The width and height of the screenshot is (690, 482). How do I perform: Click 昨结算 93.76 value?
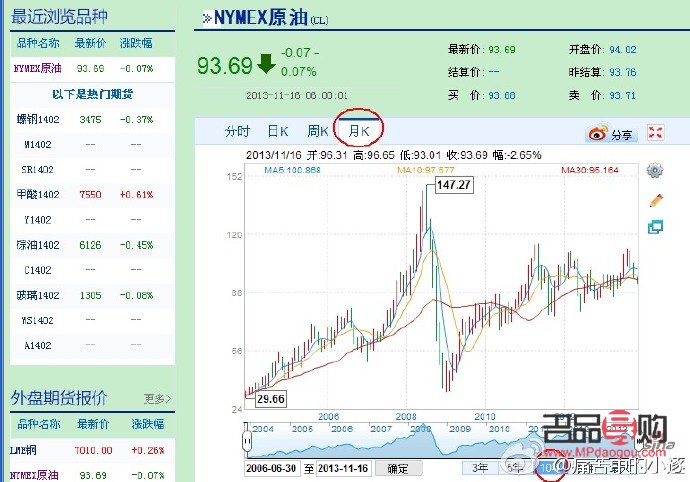623,72
